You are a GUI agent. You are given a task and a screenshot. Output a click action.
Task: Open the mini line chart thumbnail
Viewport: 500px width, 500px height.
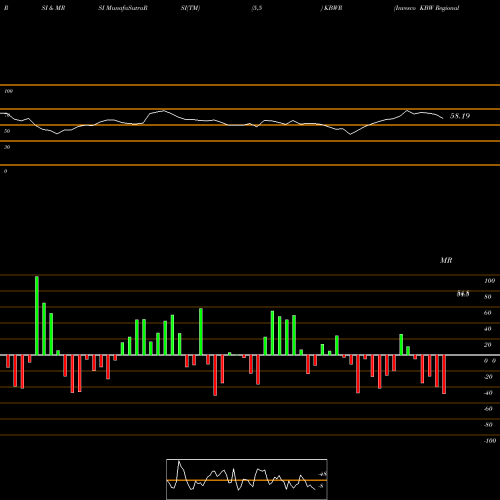pos(247,479)
